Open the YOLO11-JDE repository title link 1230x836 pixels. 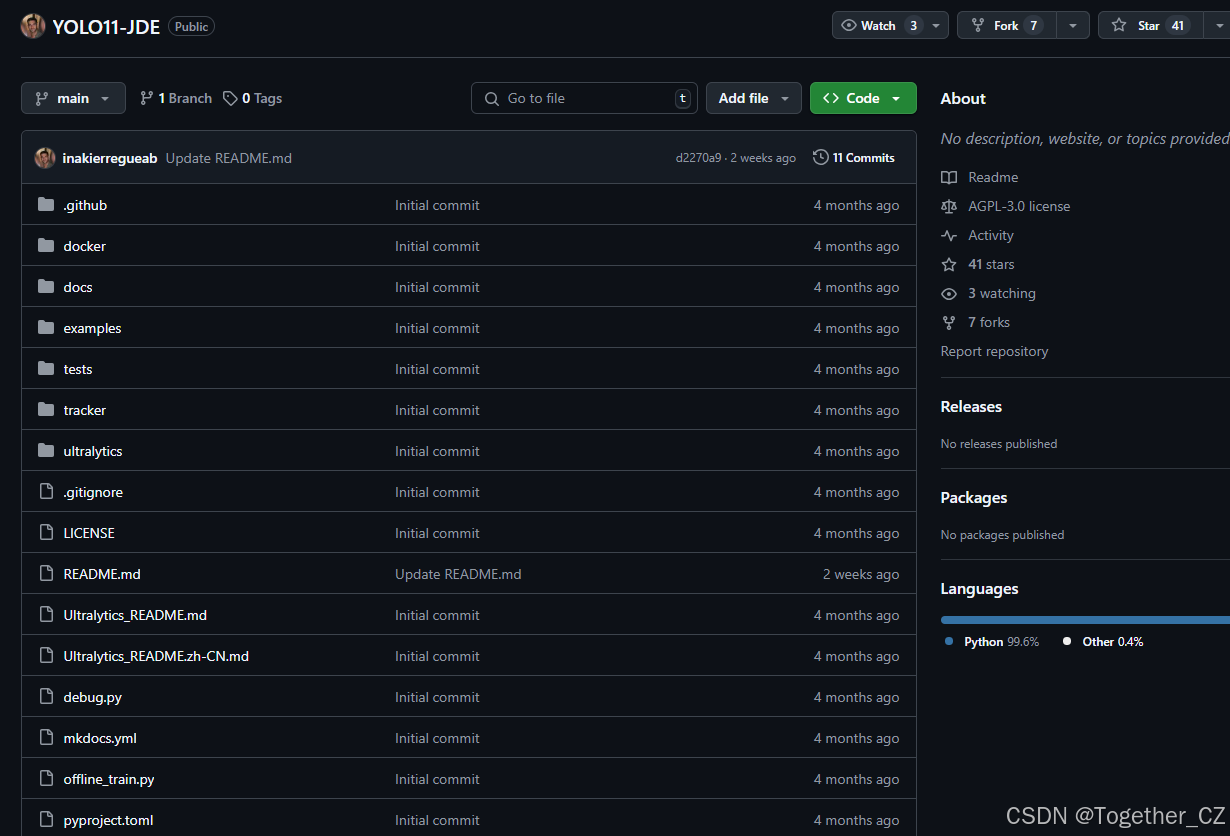[106, 27]
